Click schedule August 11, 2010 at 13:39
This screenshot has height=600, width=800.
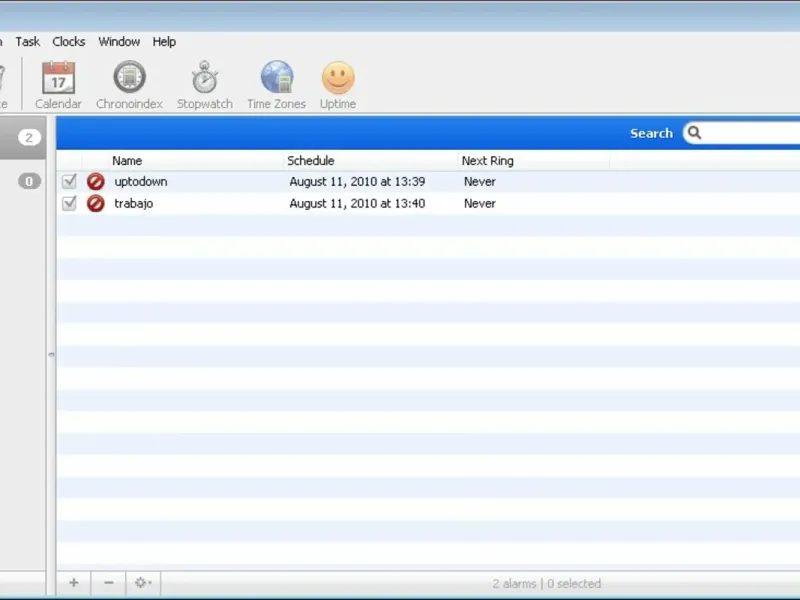(357, 182)
